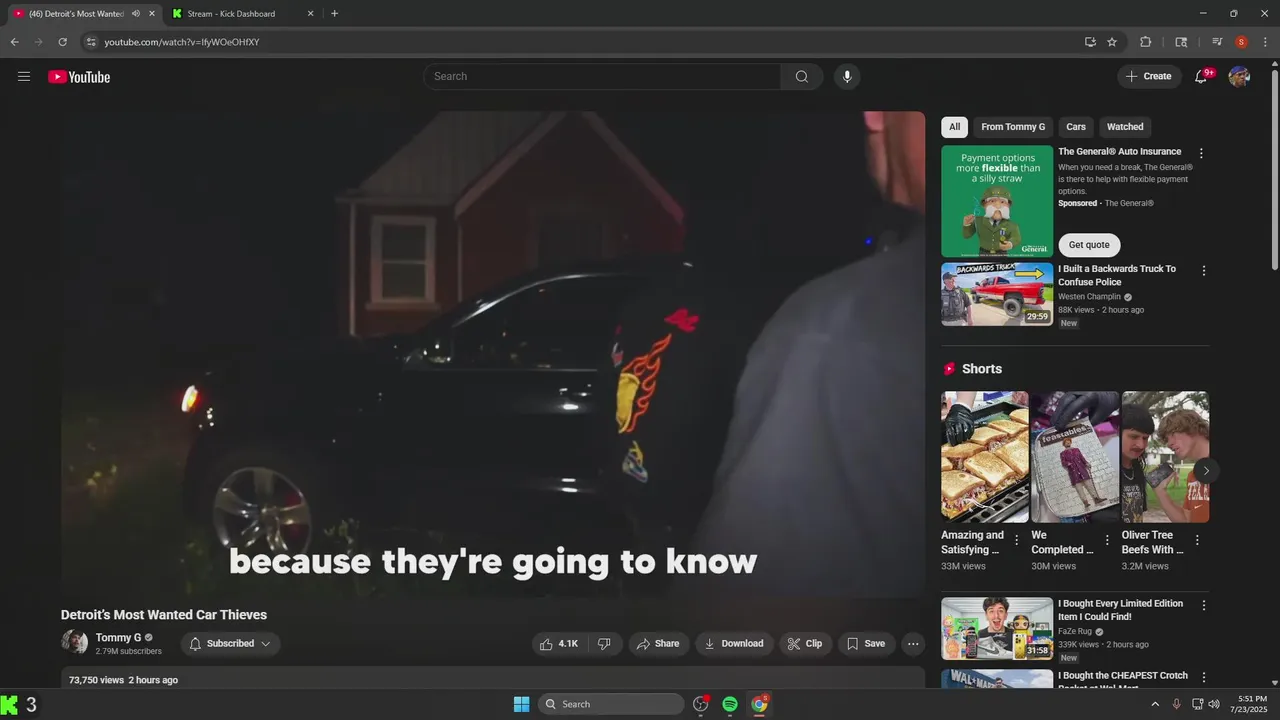Viewport: 1280px width, 720px height.
Task: Open Windows Start menu
Action: pyautogui.click(x=521, y=704)
